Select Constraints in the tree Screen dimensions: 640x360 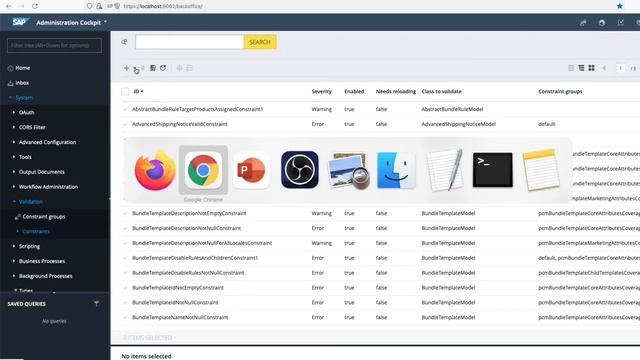coord(36,231)
